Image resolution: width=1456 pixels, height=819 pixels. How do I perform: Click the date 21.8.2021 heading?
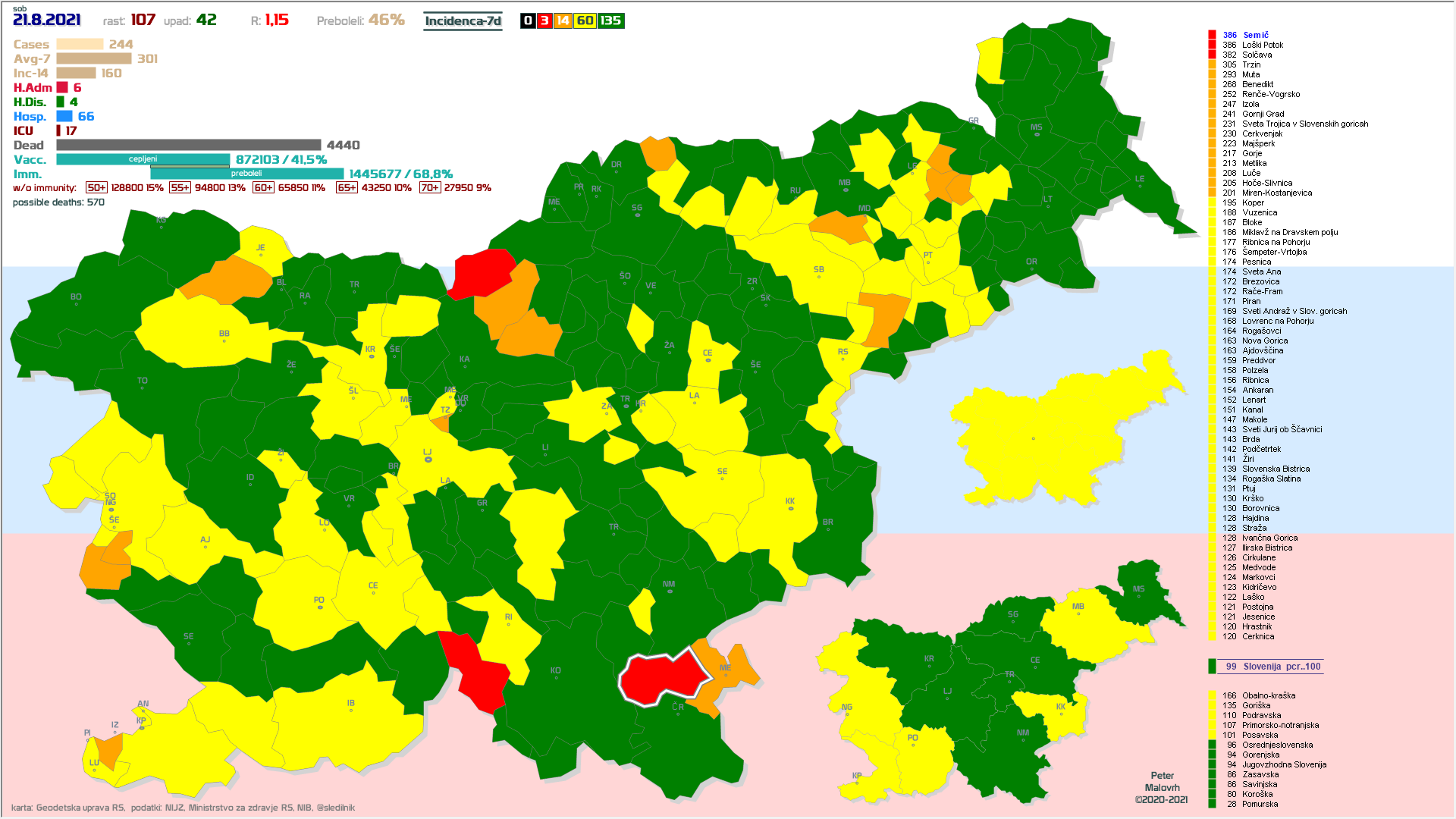tap(47, 20)
